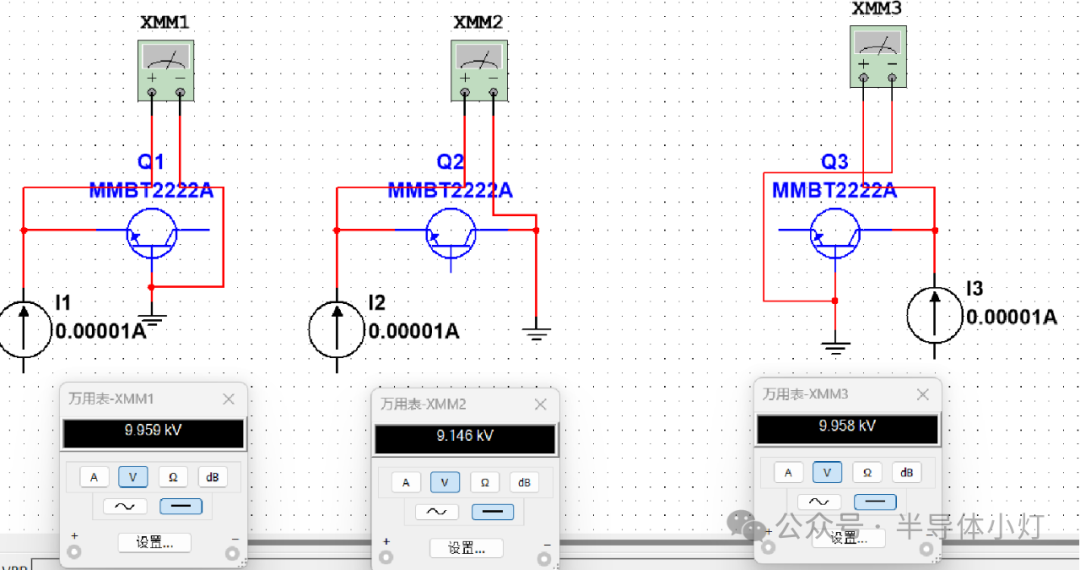Image resolution: width=1080 pixels, height=570 pixels.
Task: Select voltmeter V mode in XMM3 panel
Action: (x=827, y=472)
